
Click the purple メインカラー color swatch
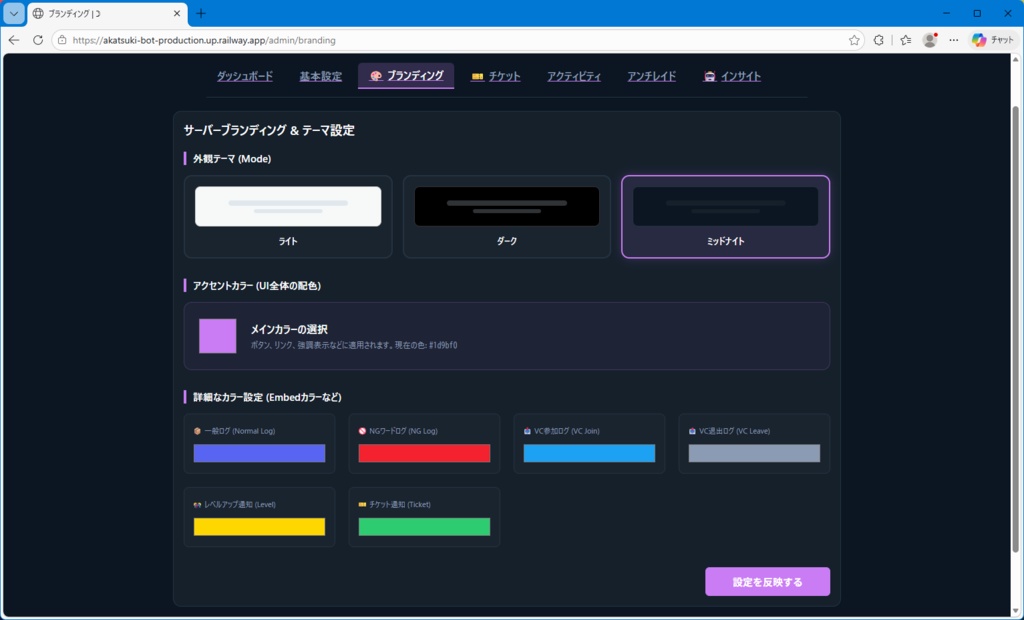pyautogui.click(x=219, y=335)
